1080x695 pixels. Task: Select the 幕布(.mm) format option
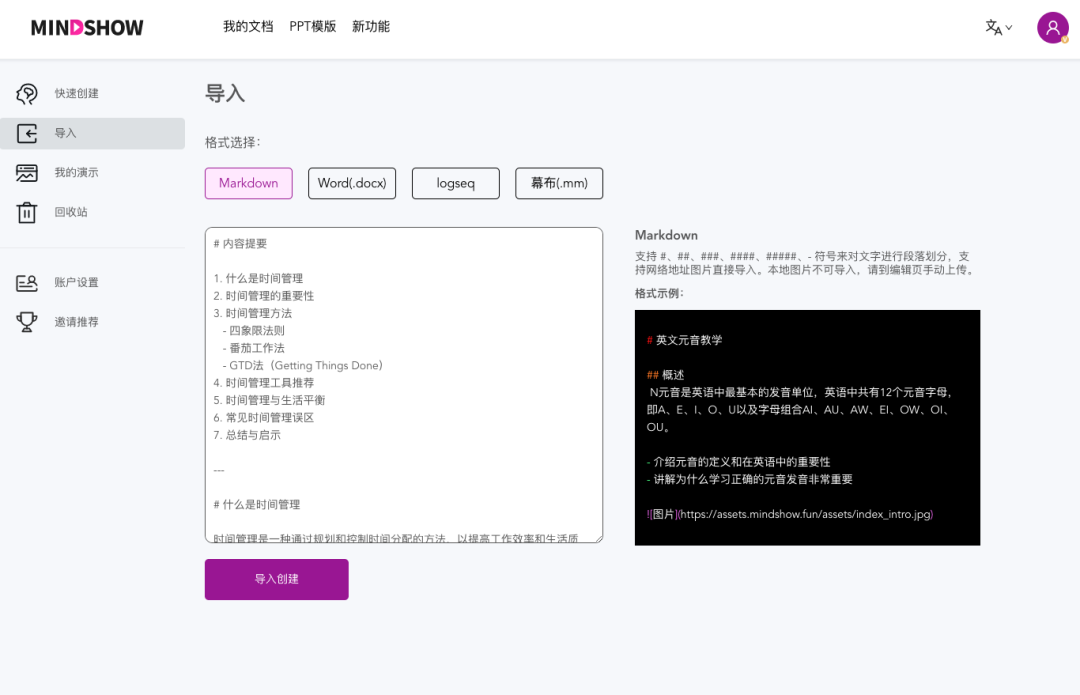click(x=559, y=183)
